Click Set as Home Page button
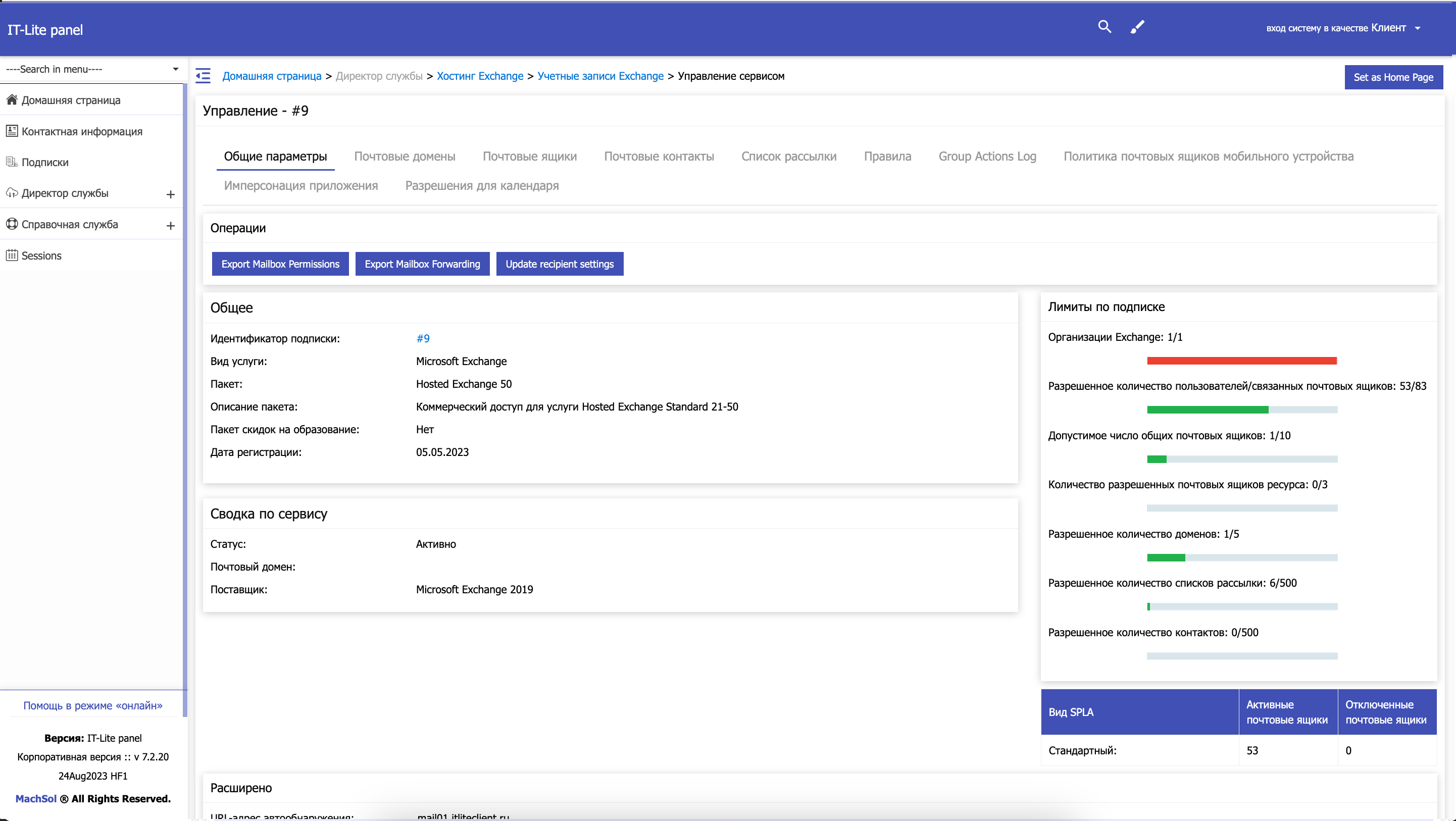Image resolution: width=1456 pixels, height=821 pixels. click(x=1393, y=77)
